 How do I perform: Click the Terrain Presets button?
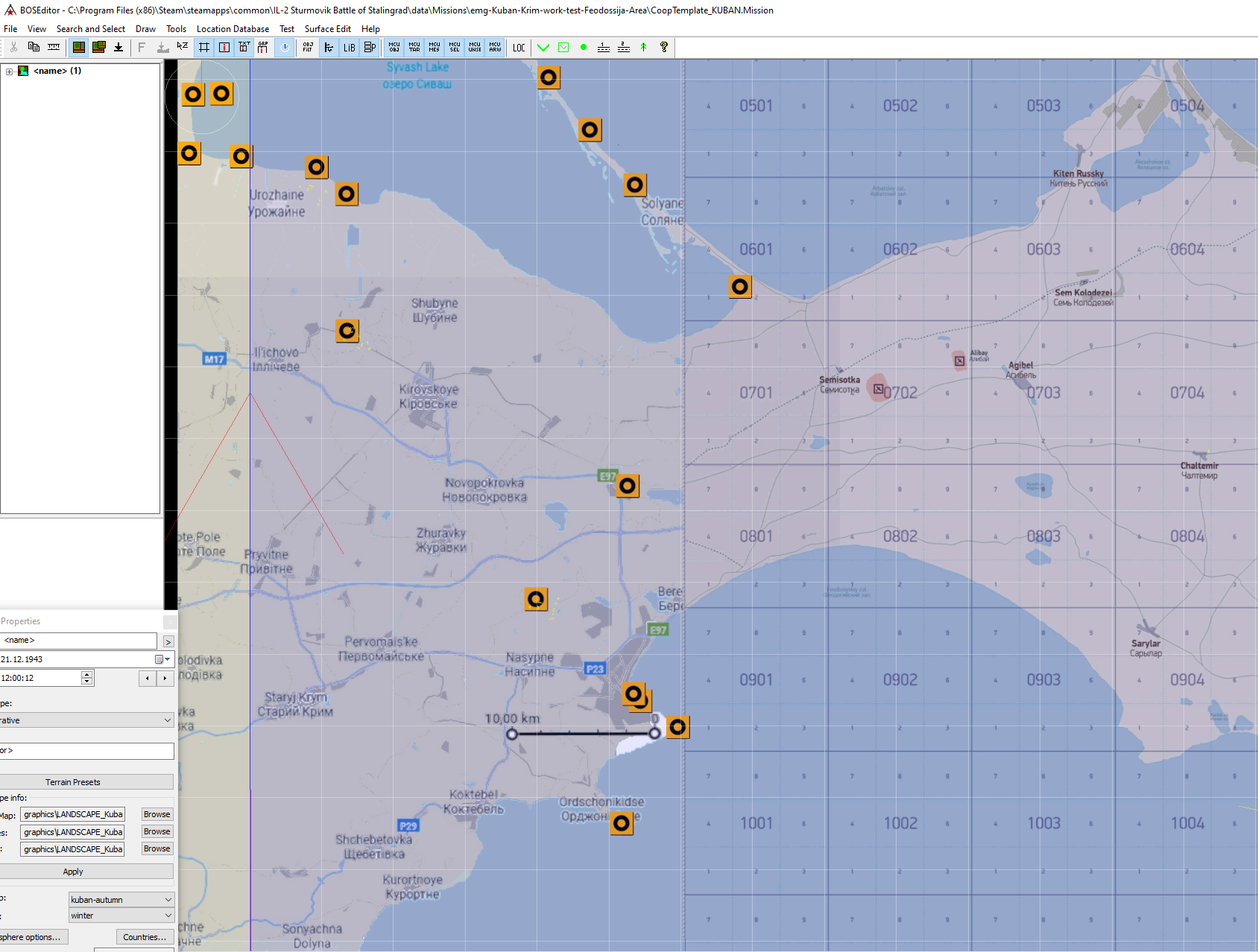click(x=73, y=782)
